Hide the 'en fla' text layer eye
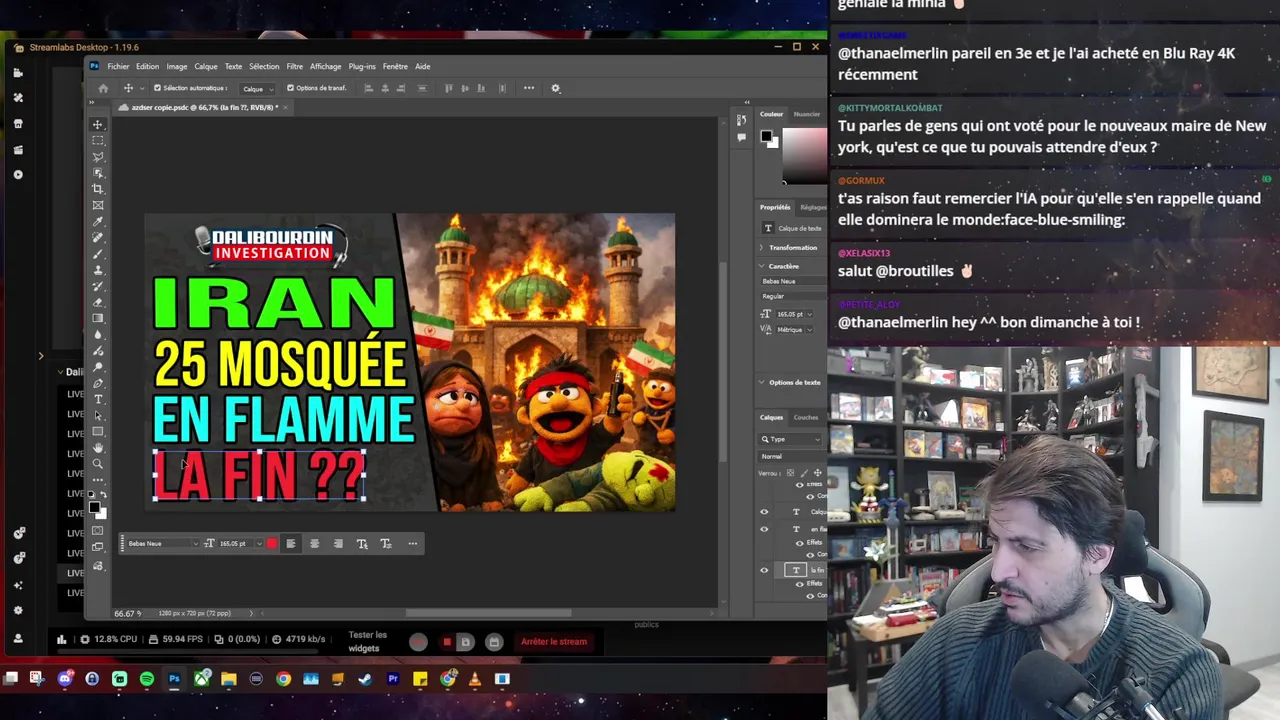Screen dimensions: 1280x720 tap(765, 529)
